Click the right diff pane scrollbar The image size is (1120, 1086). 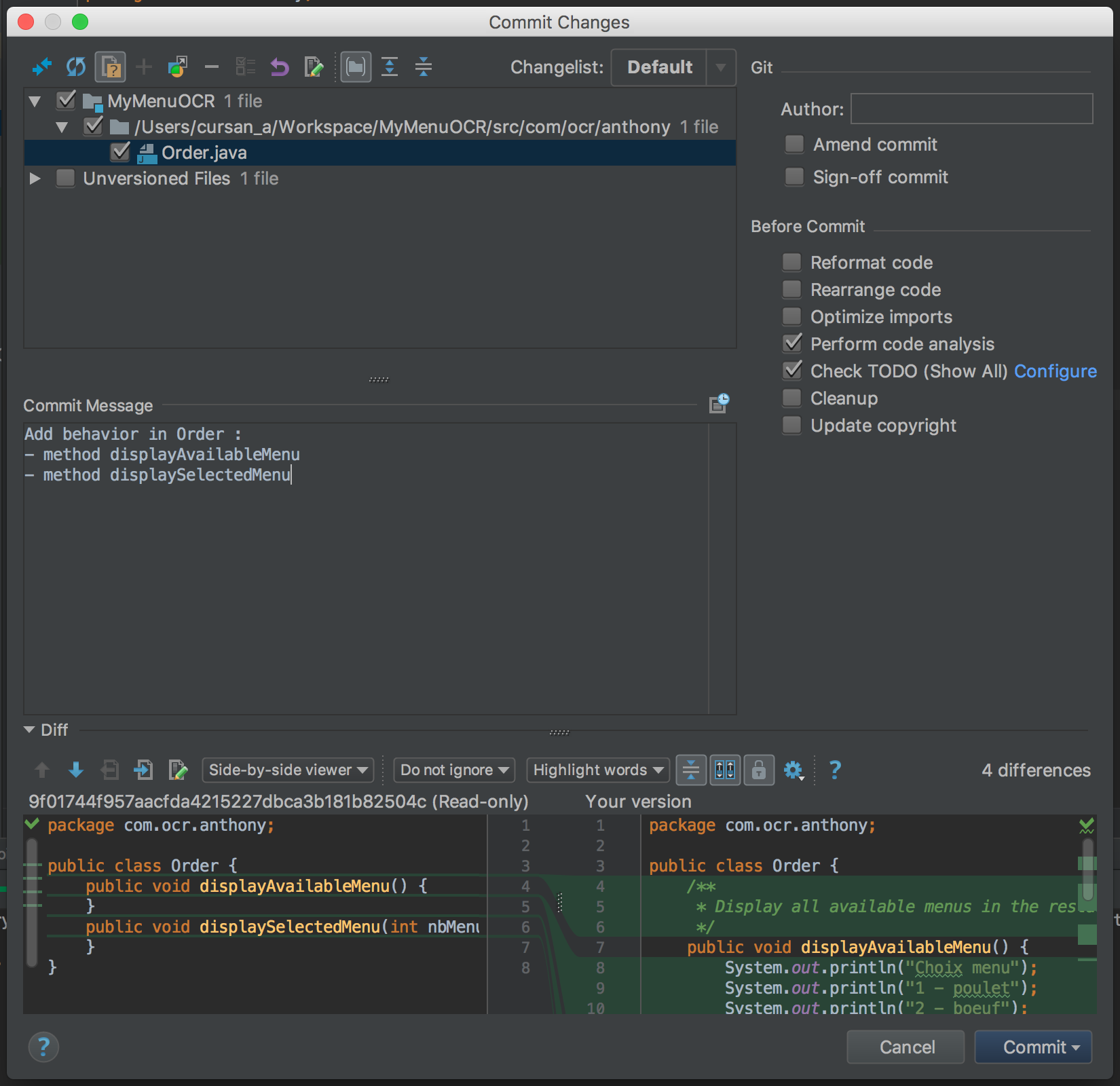(1087, 870)
